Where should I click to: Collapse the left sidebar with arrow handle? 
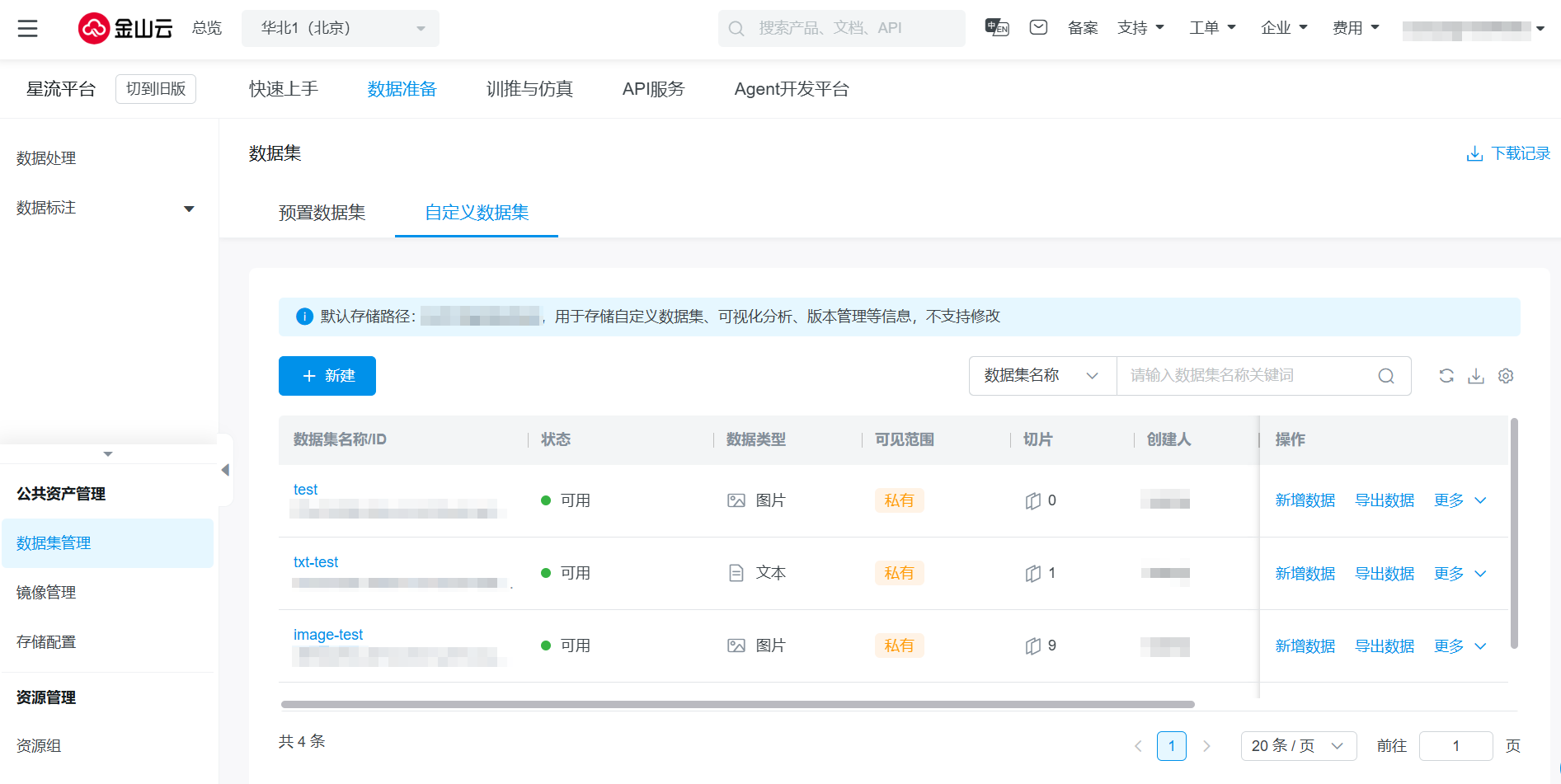225,470
